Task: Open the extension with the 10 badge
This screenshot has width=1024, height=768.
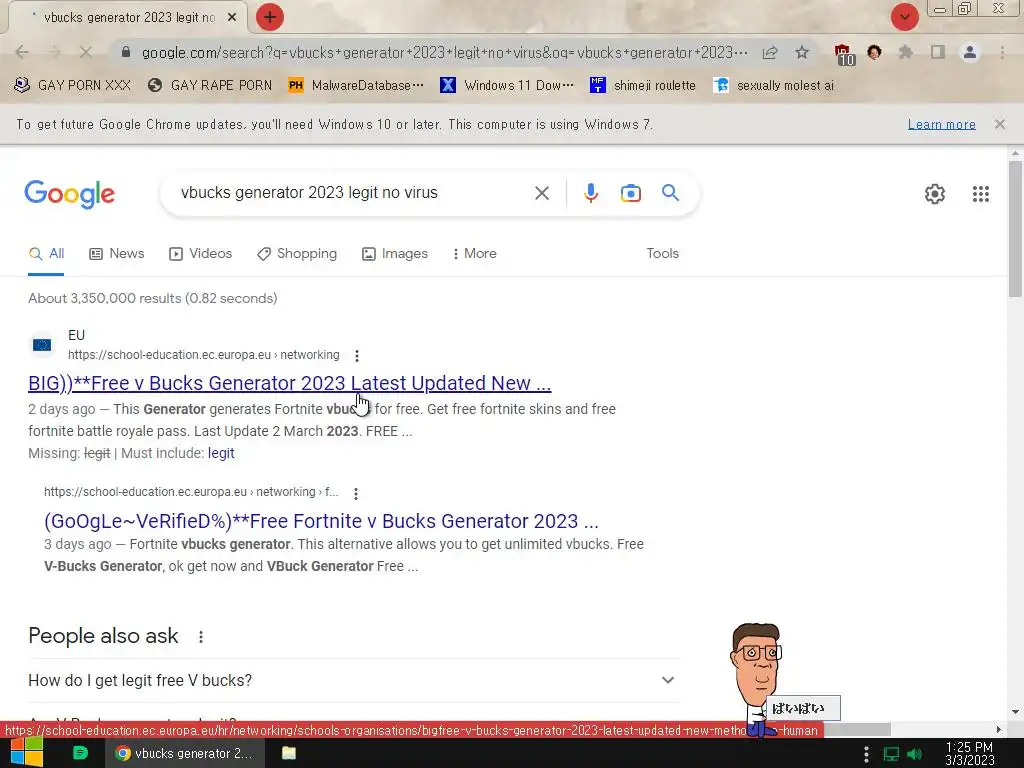Action: [844, 54]
